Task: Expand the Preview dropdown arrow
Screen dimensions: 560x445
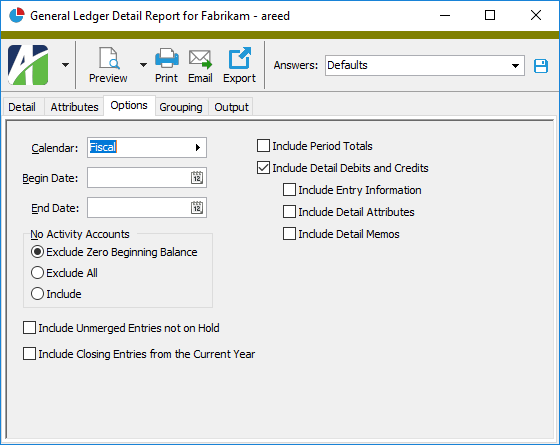Action: 143,65
